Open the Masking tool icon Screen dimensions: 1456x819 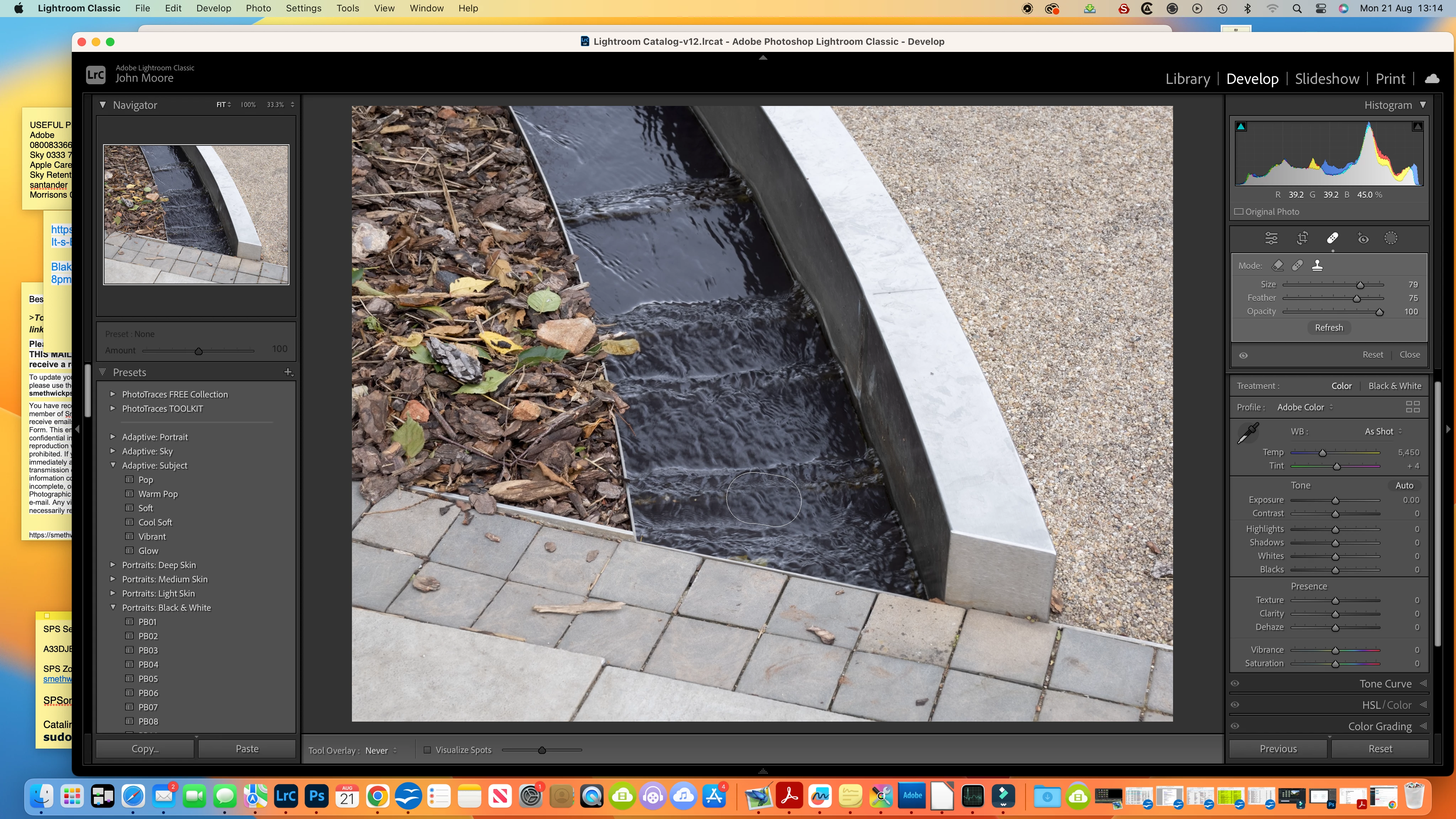(1391, 238)
